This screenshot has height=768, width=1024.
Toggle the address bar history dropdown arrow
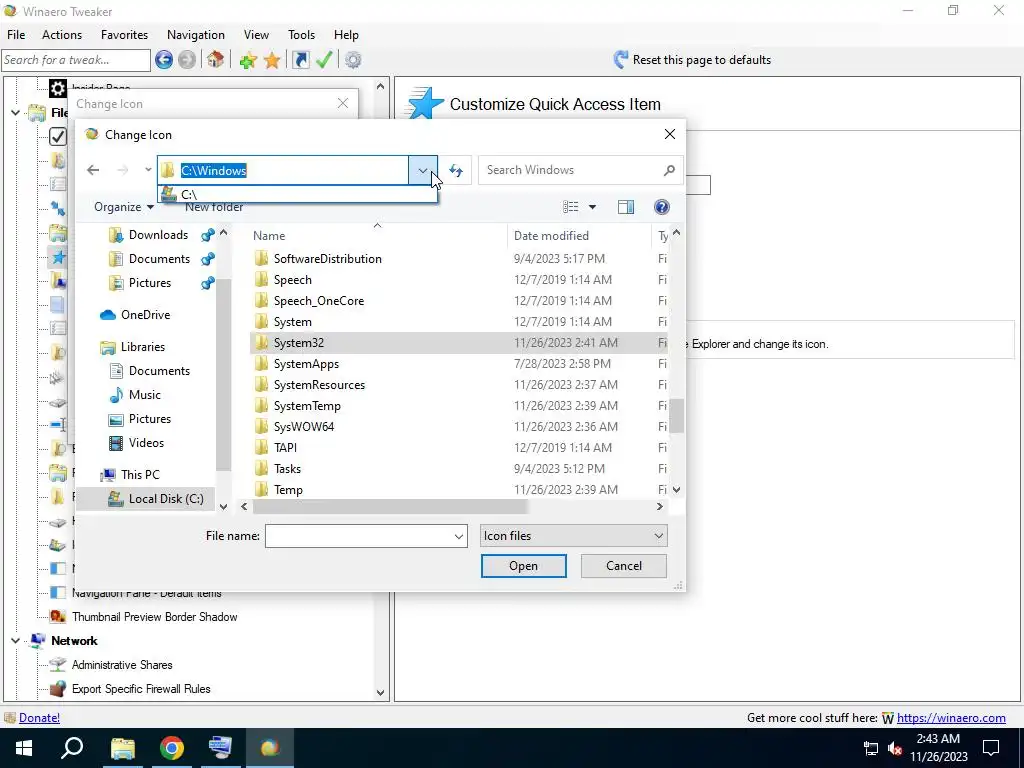(423, 170)
